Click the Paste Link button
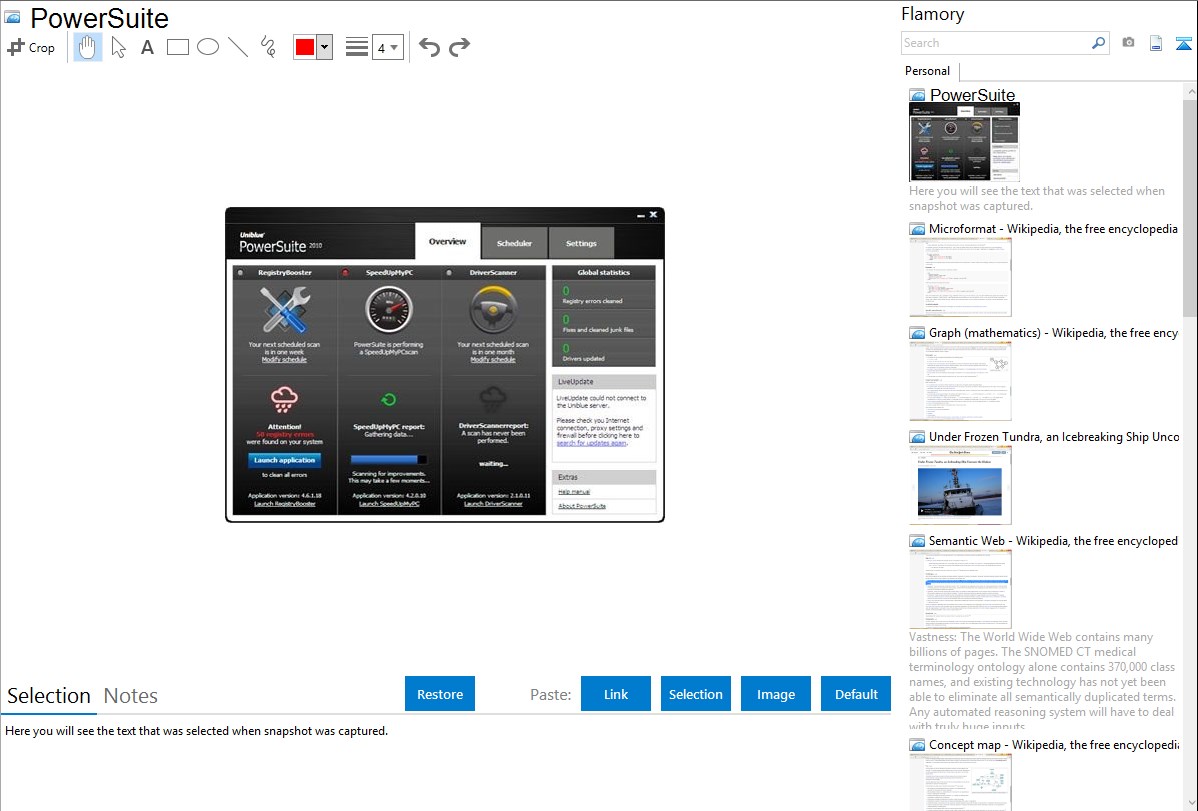 pos(616,694)
